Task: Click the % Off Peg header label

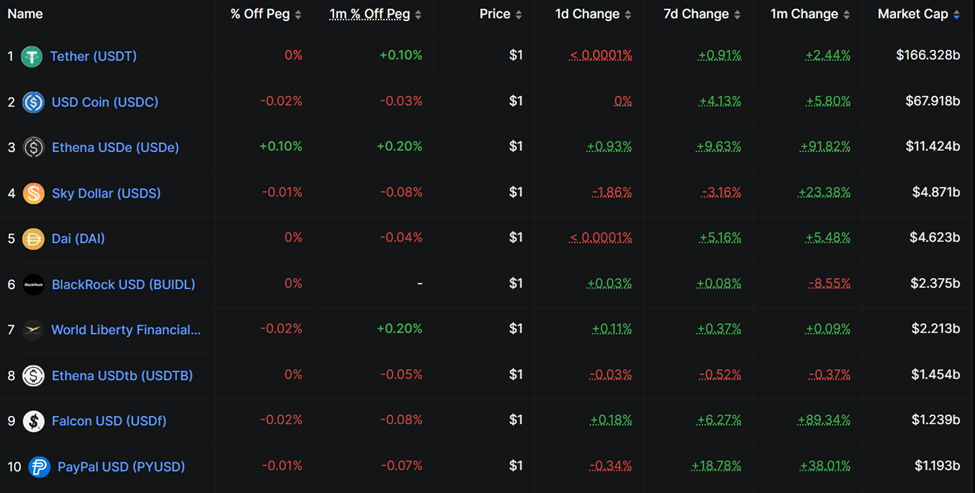Action: (260, 14)
